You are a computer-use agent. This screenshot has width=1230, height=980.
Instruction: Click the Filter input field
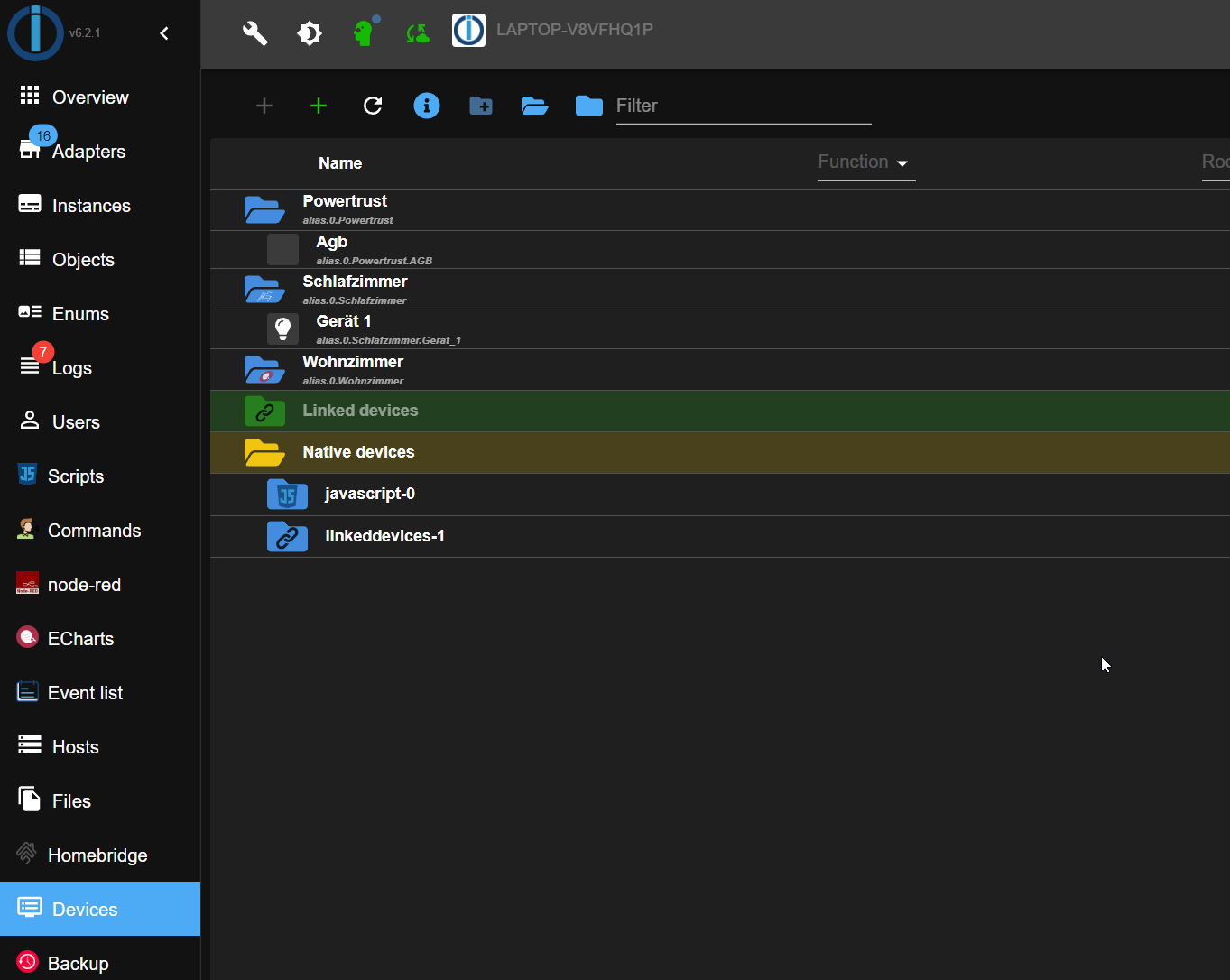point(743,106)
